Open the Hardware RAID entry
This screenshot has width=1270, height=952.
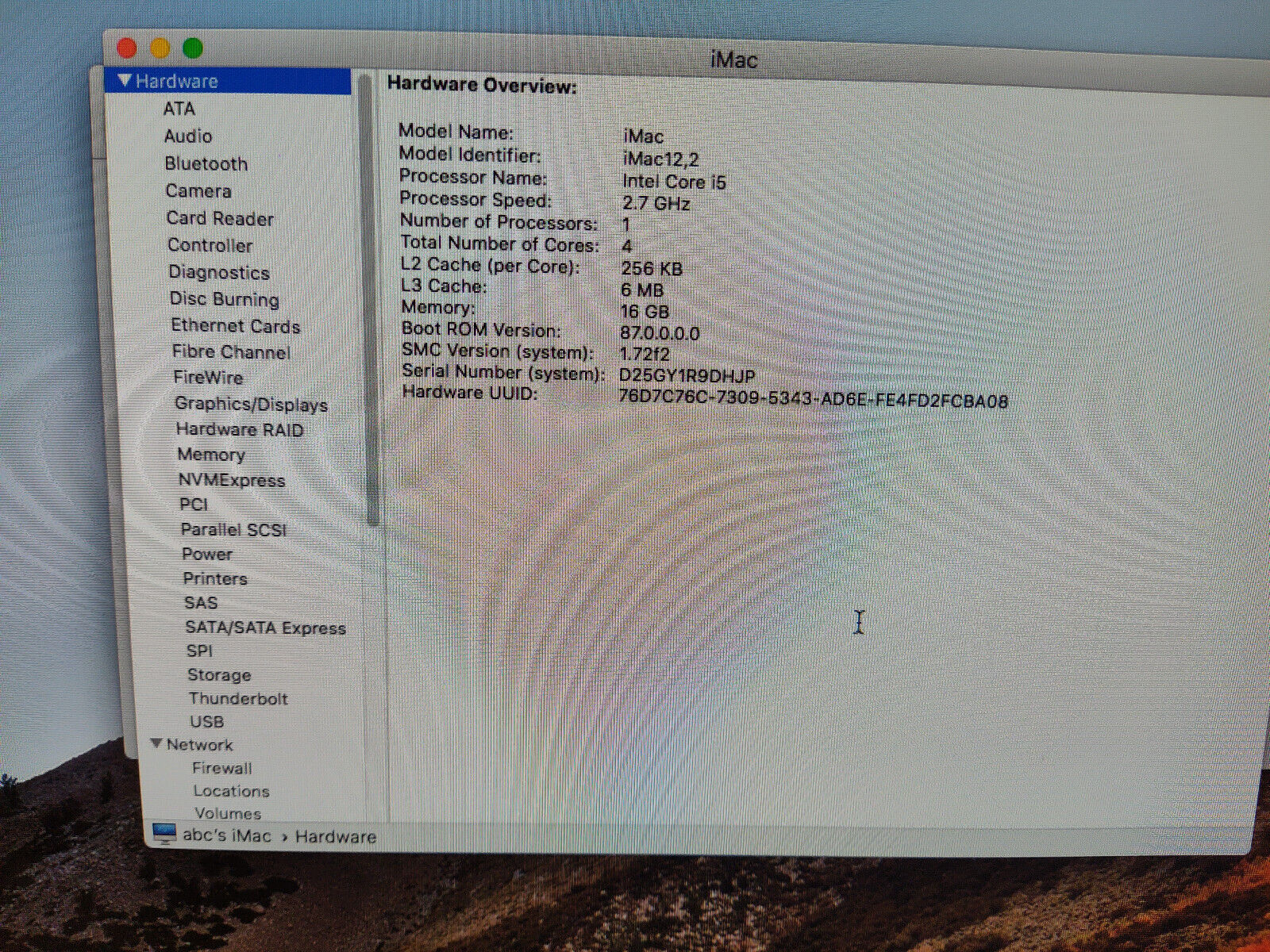tap(240, 430)
